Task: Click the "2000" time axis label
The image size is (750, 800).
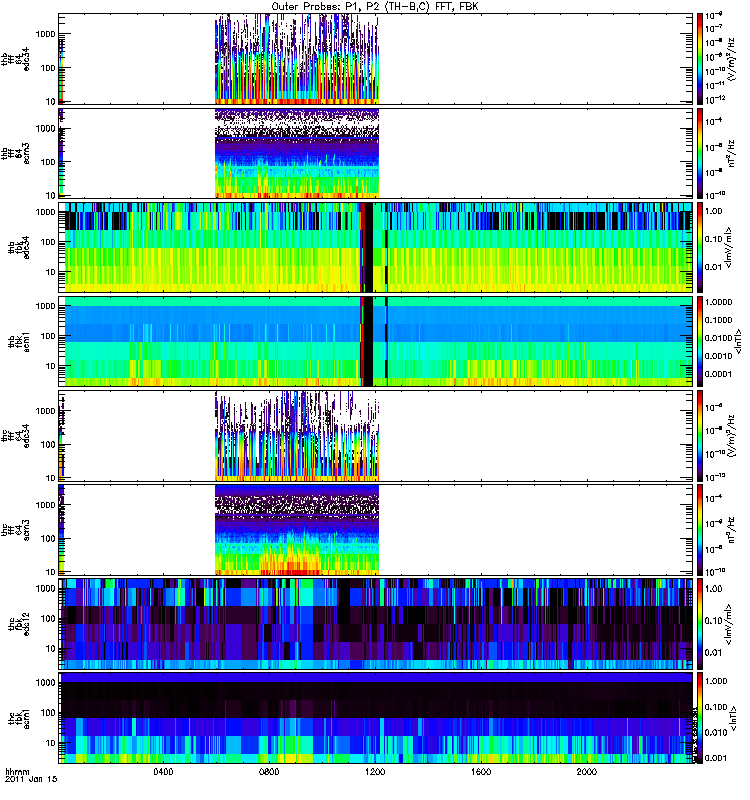Action: point(587,771)
